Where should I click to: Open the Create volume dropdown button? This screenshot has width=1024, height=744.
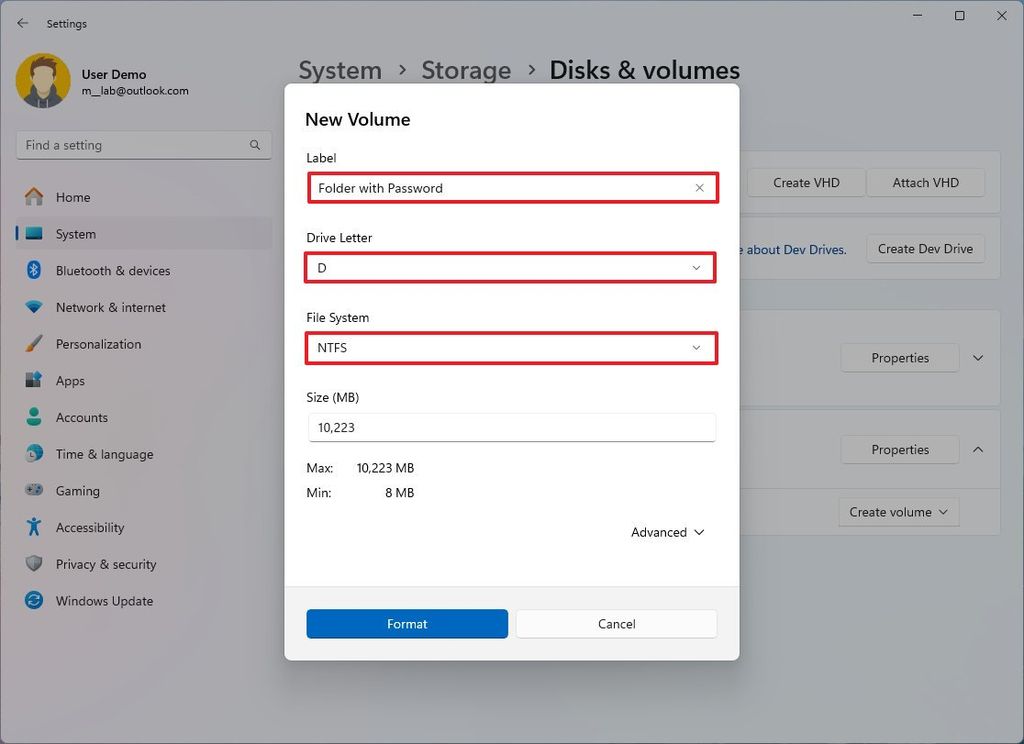(x=898, y=511)
